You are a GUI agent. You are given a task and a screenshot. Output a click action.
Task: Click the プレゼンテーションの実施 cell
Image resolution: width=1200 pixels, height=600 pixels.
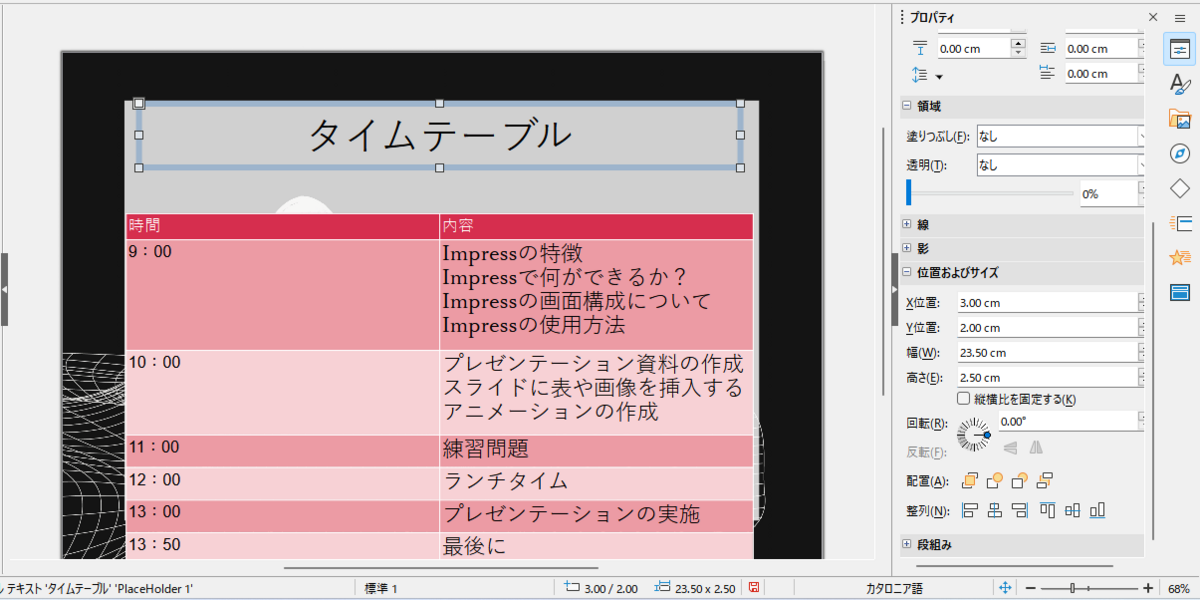tap(596, 516)
